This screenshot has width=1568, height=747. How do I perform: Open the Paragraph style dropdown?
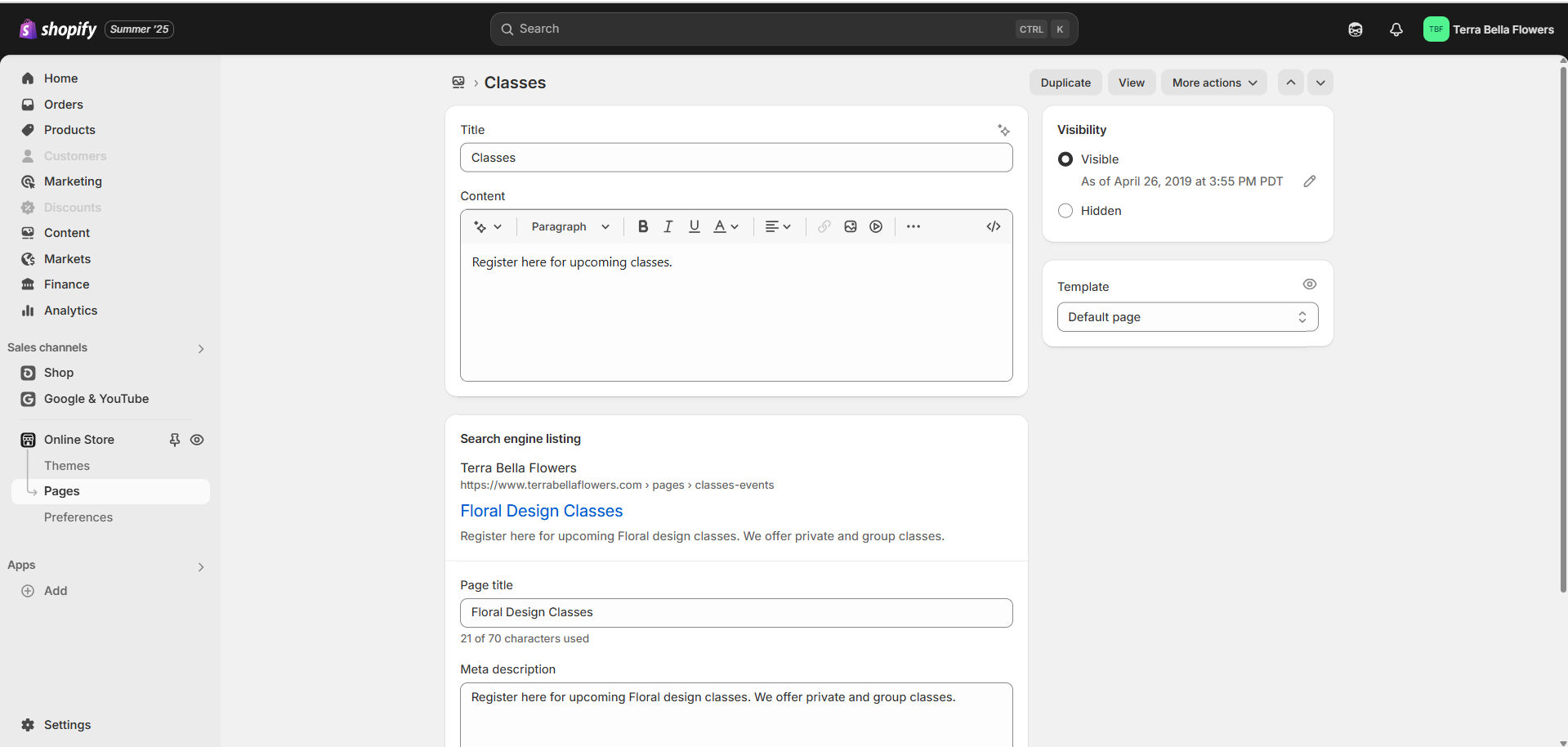point(570,226)
